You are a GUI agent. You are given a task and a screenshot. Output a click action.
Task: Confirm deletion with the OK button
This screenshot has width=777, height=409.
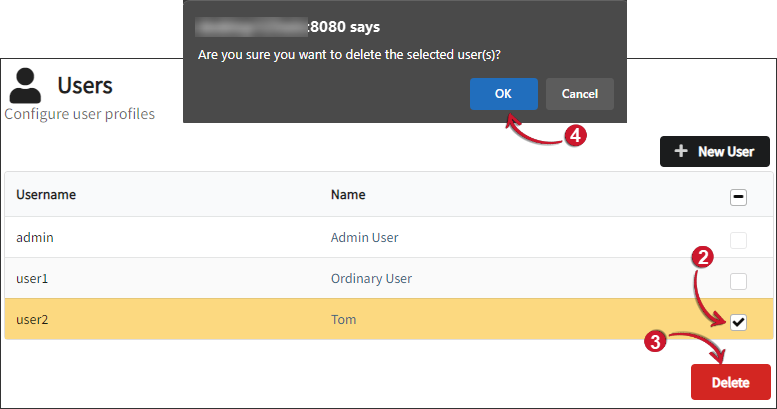click(x=503, y=94)
